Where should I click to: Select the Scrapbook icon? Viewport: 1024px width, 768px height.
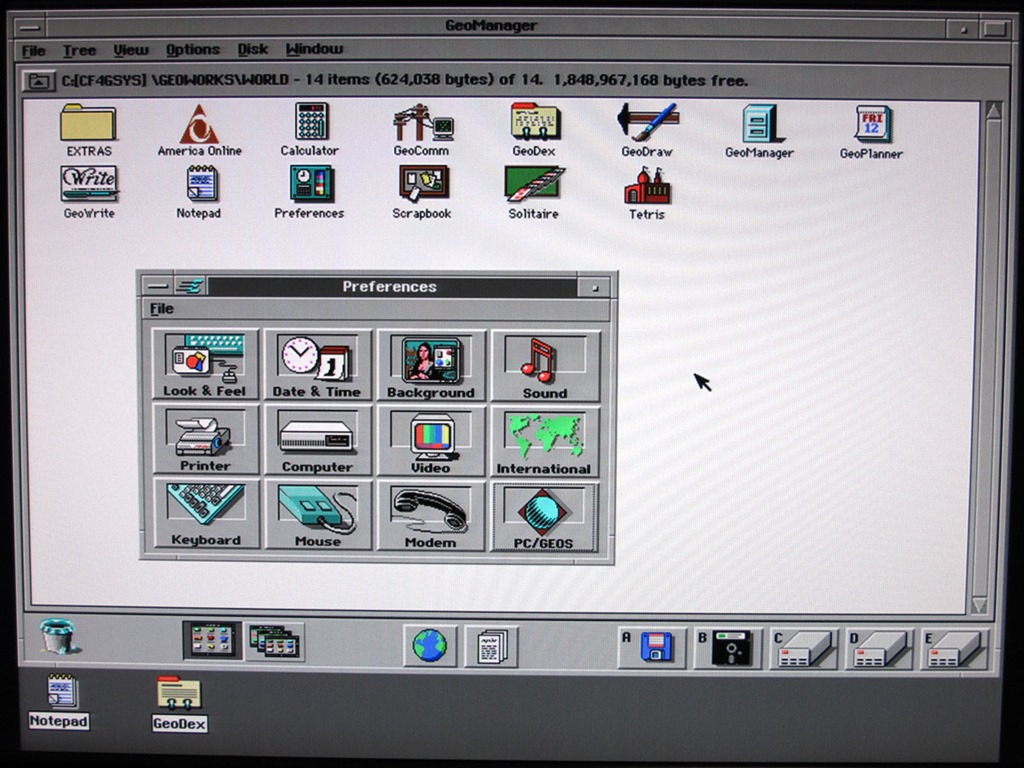(422, 184)
